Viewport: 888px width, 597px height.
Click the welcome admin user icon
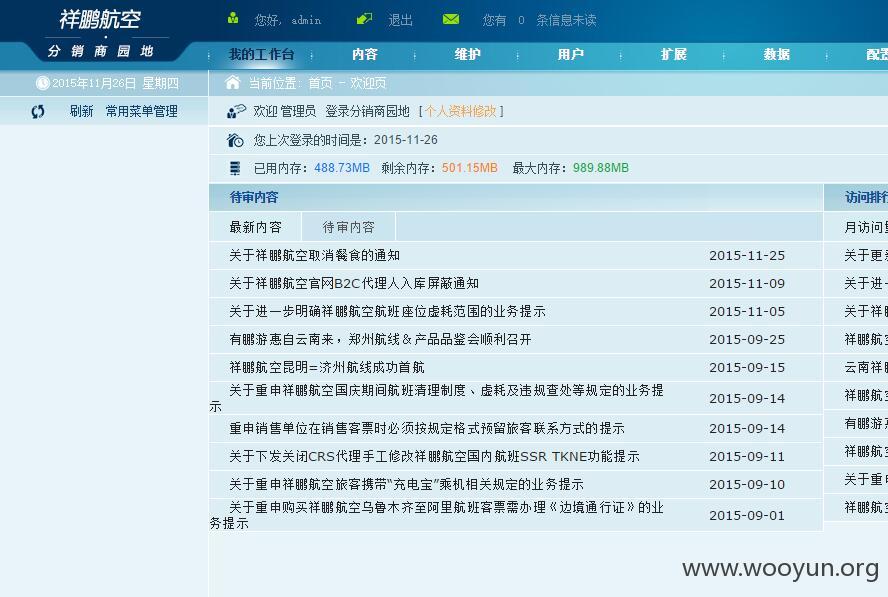(x=236, y=111)
